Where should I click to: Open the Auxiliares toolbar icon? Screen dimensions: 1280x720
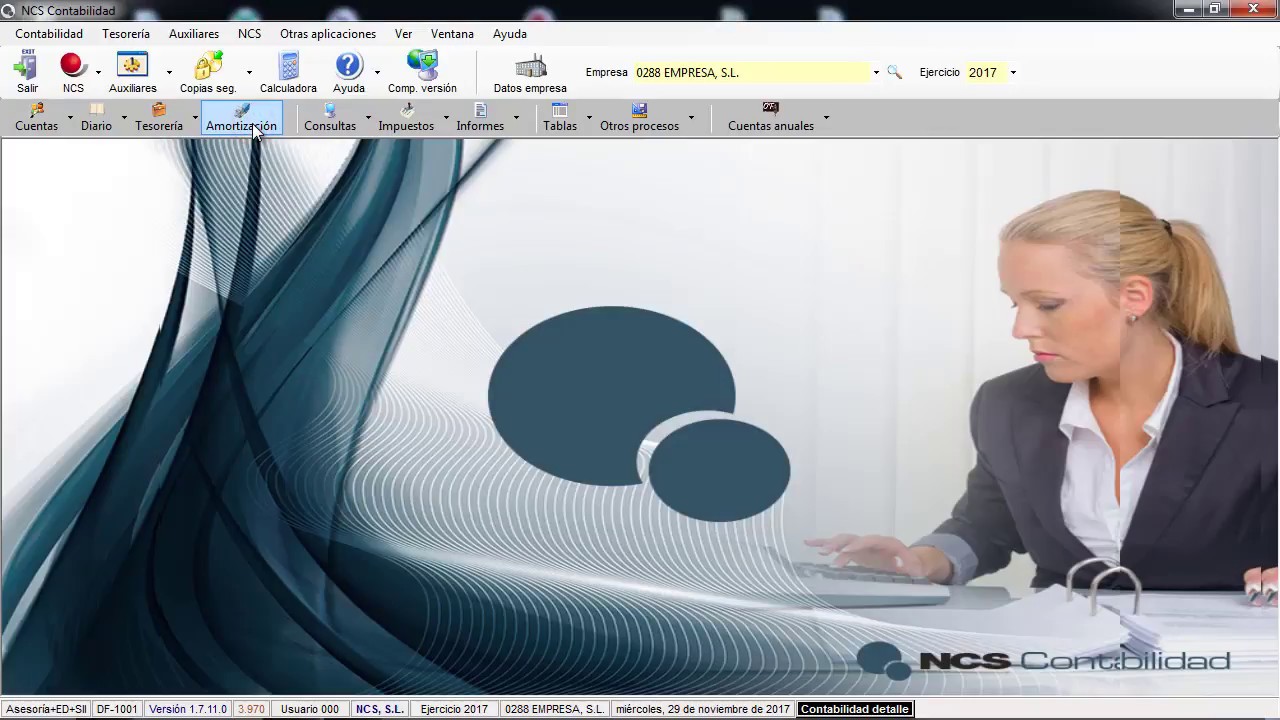[132, 73]
